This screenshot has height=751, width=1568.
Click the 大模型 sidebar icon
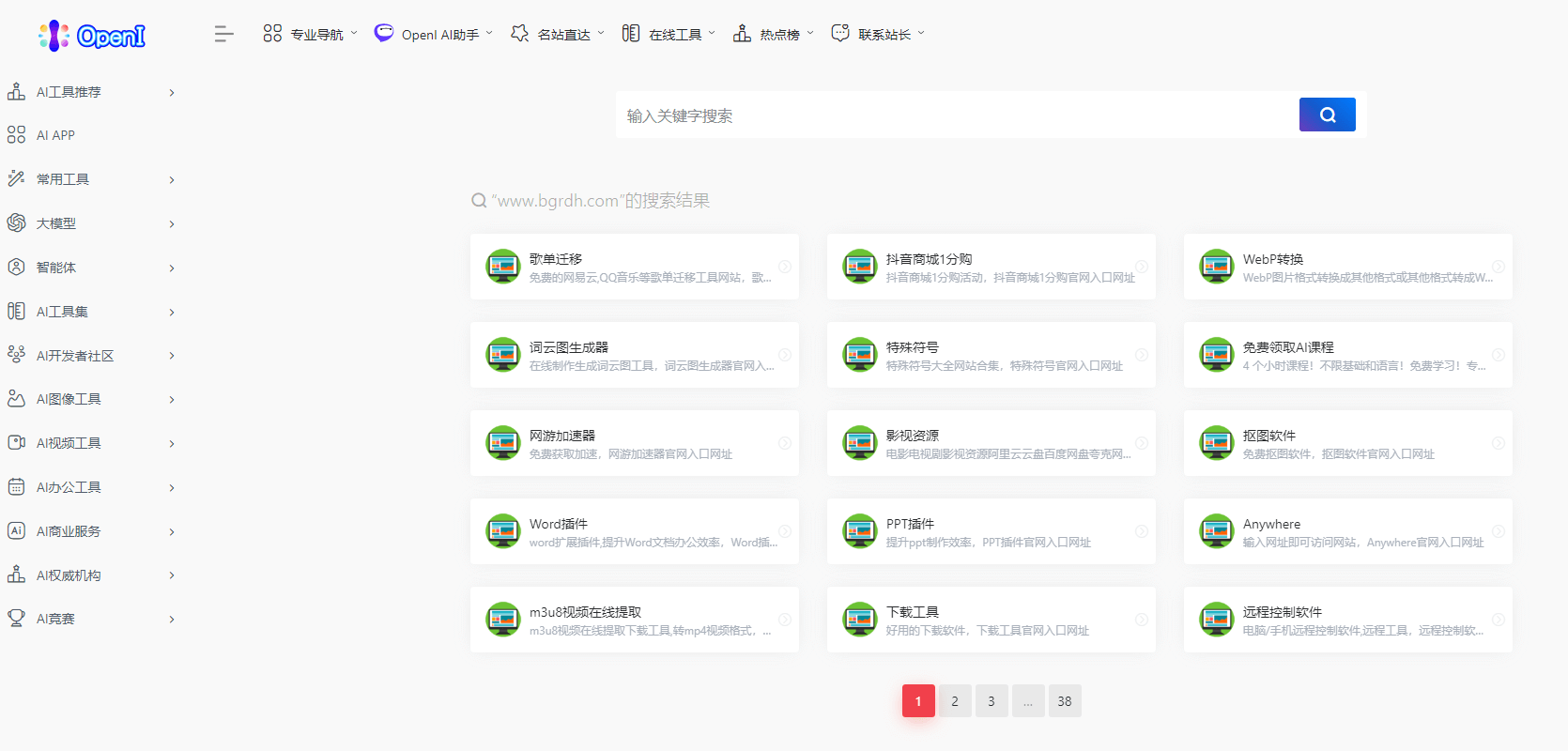coord(16,222)
